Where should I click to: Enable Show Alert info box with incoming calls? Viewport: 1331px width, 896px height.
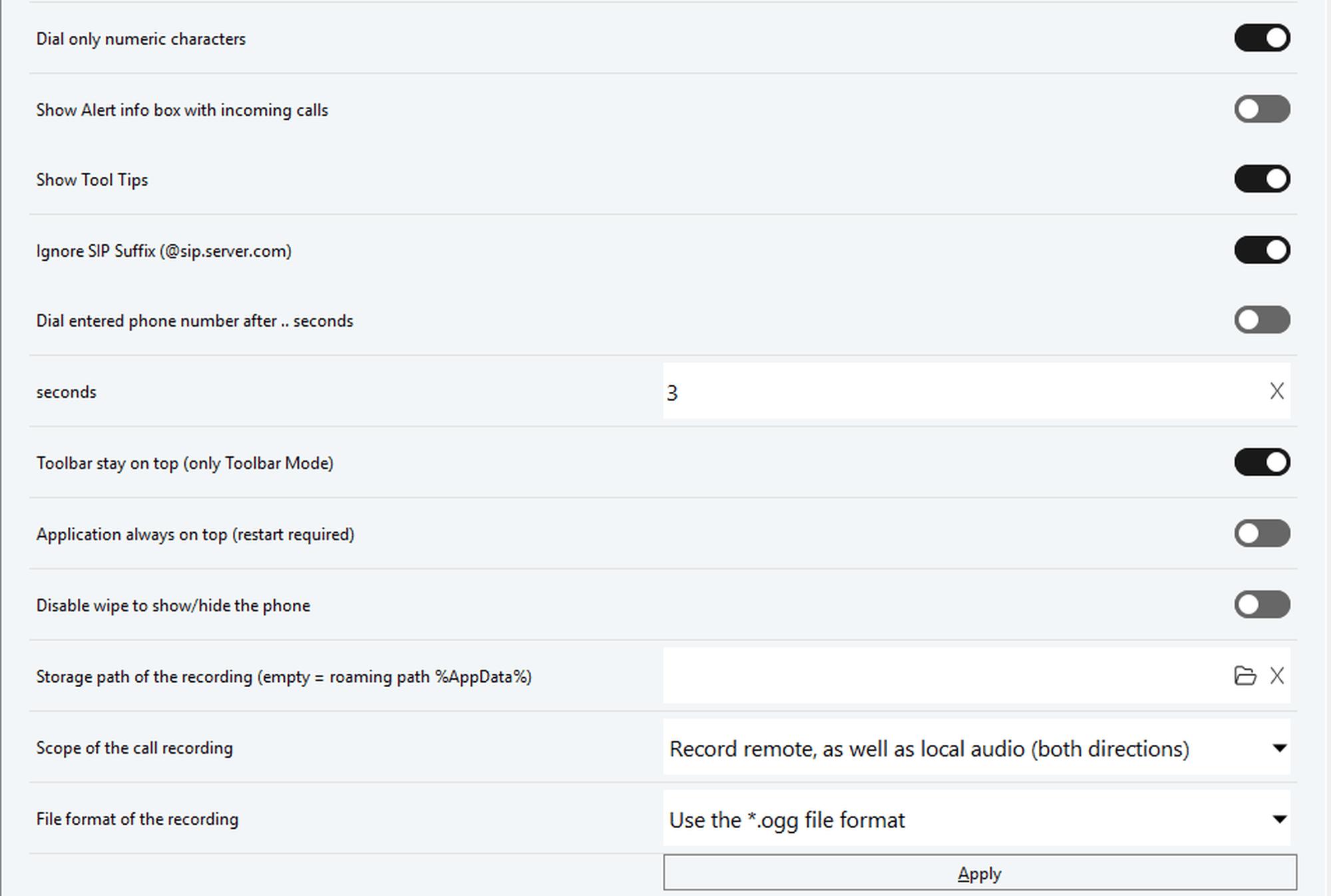click(x=1262, y=109)
